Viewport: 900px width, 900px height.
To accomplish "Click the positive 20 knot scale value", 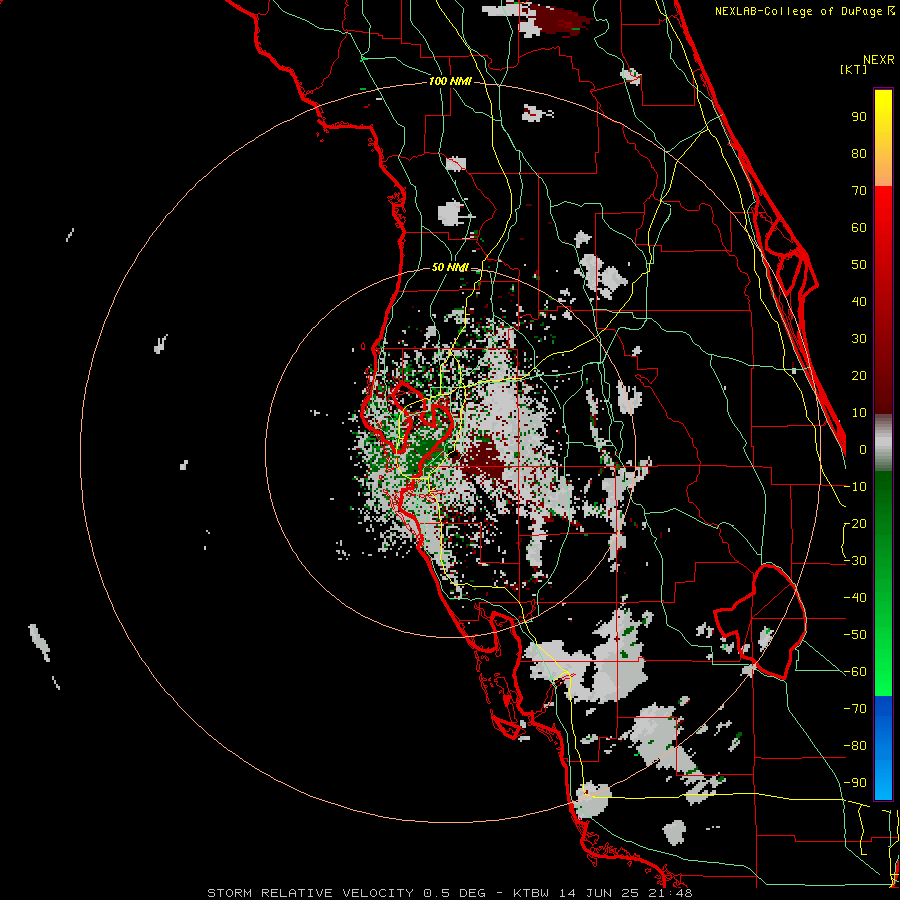I will [x=859, y=375].
